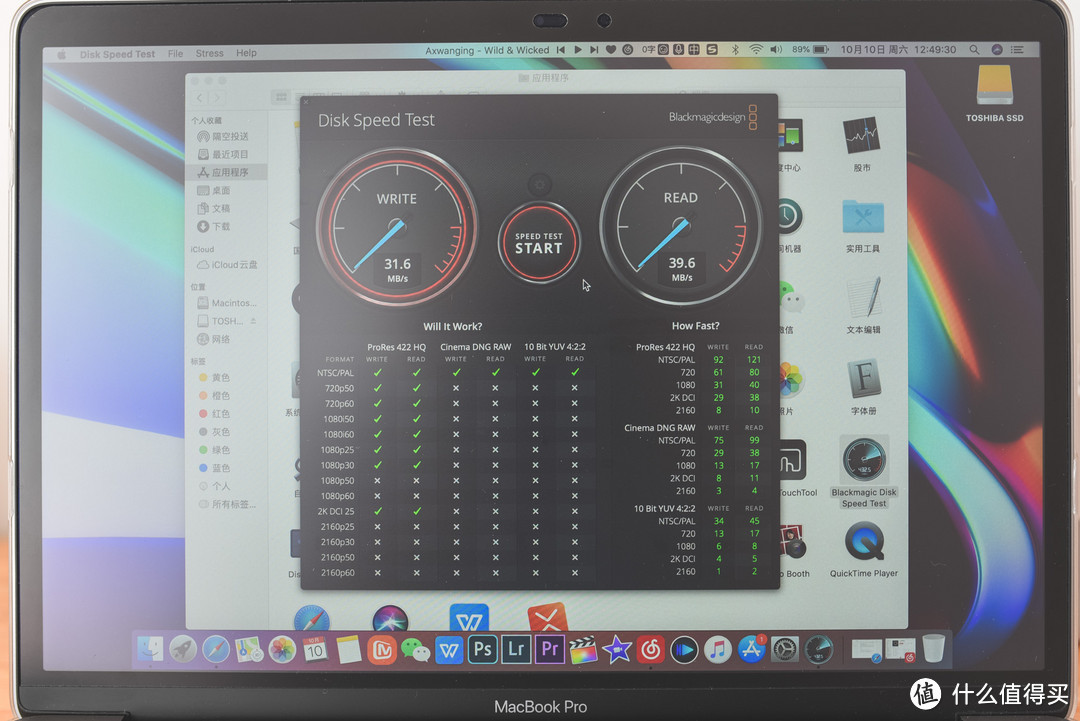Open Photos app in the Dock
1080x721 pixels.
(282, 649)
